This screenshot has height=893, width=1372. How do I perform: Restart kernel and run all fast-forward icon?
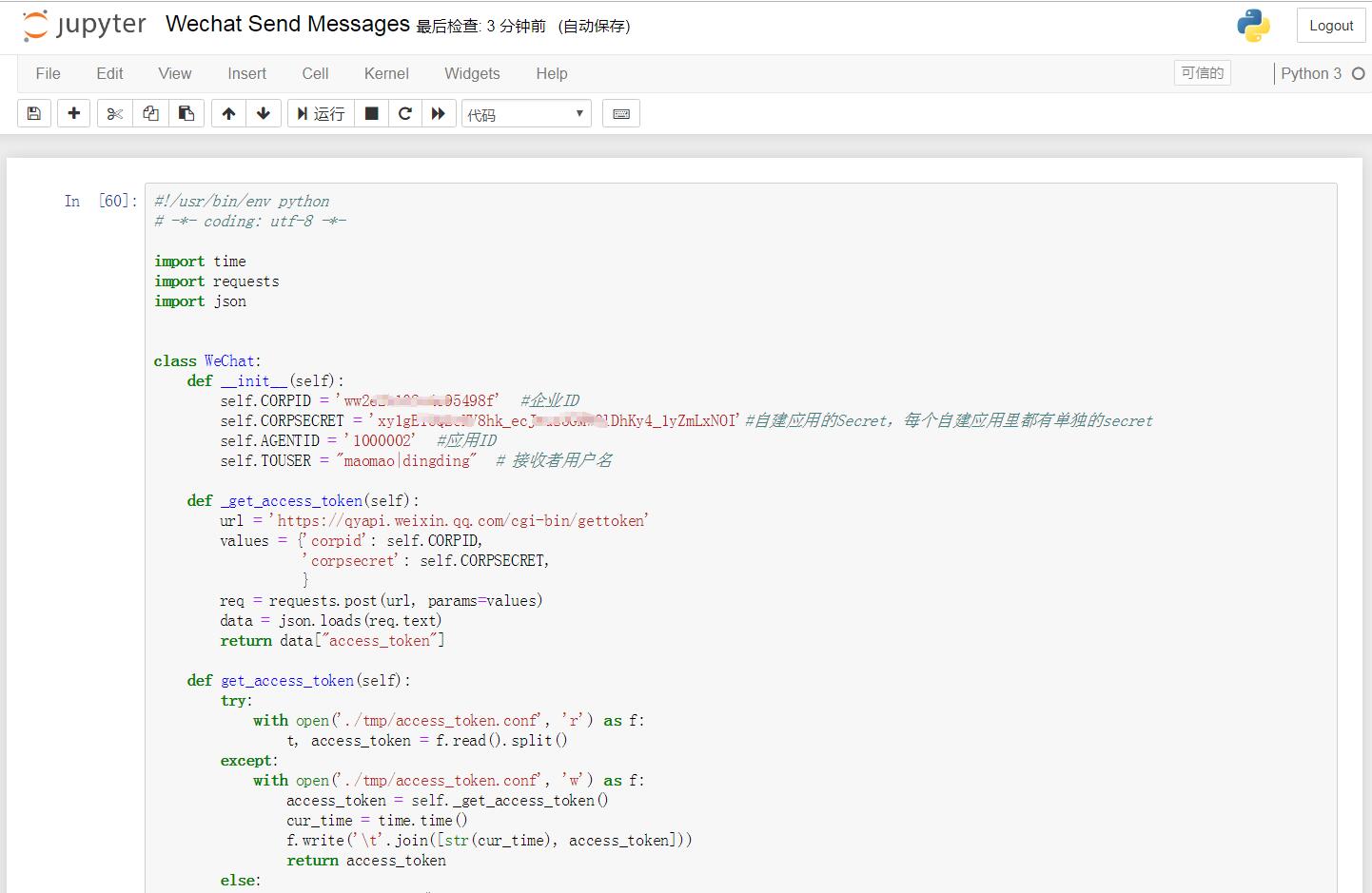(x=439, y=114)
